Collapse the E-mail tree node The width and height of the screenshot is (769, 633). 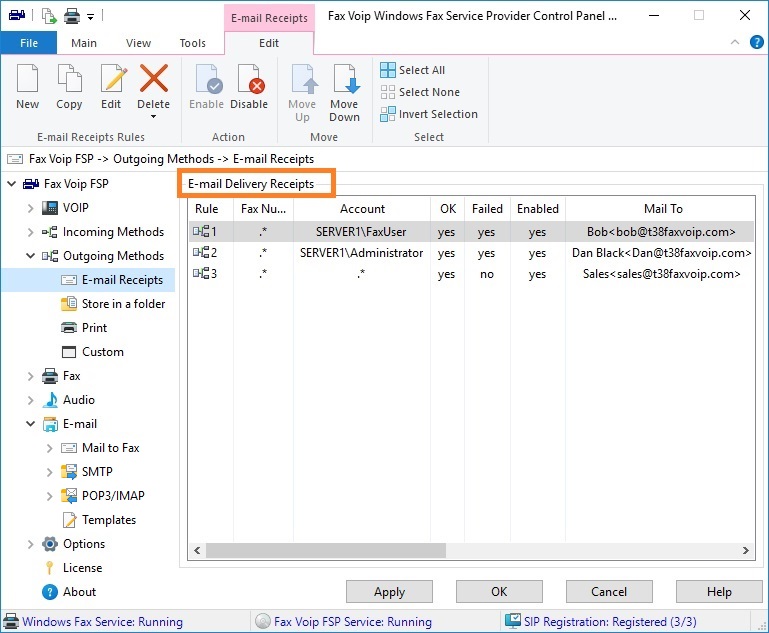point(30,424)
